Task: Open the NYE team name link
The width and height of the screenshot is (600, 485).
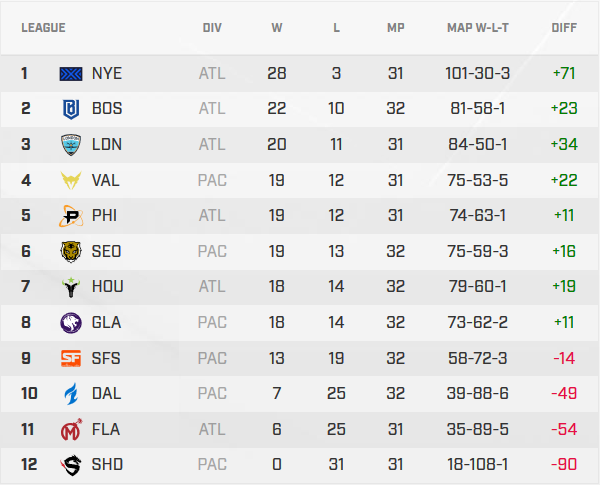Action: (106, 73)
